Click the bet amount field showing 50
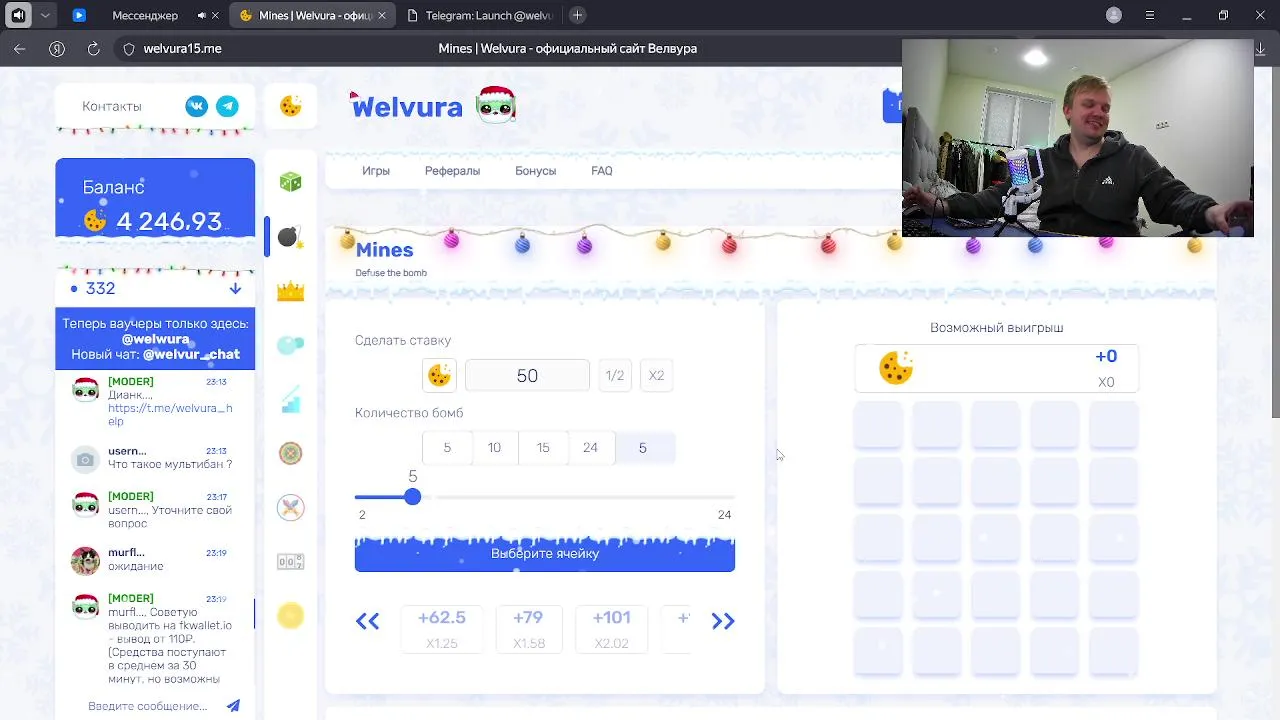Viewport: 1280px width, 720px height. (x=527, y=376)
